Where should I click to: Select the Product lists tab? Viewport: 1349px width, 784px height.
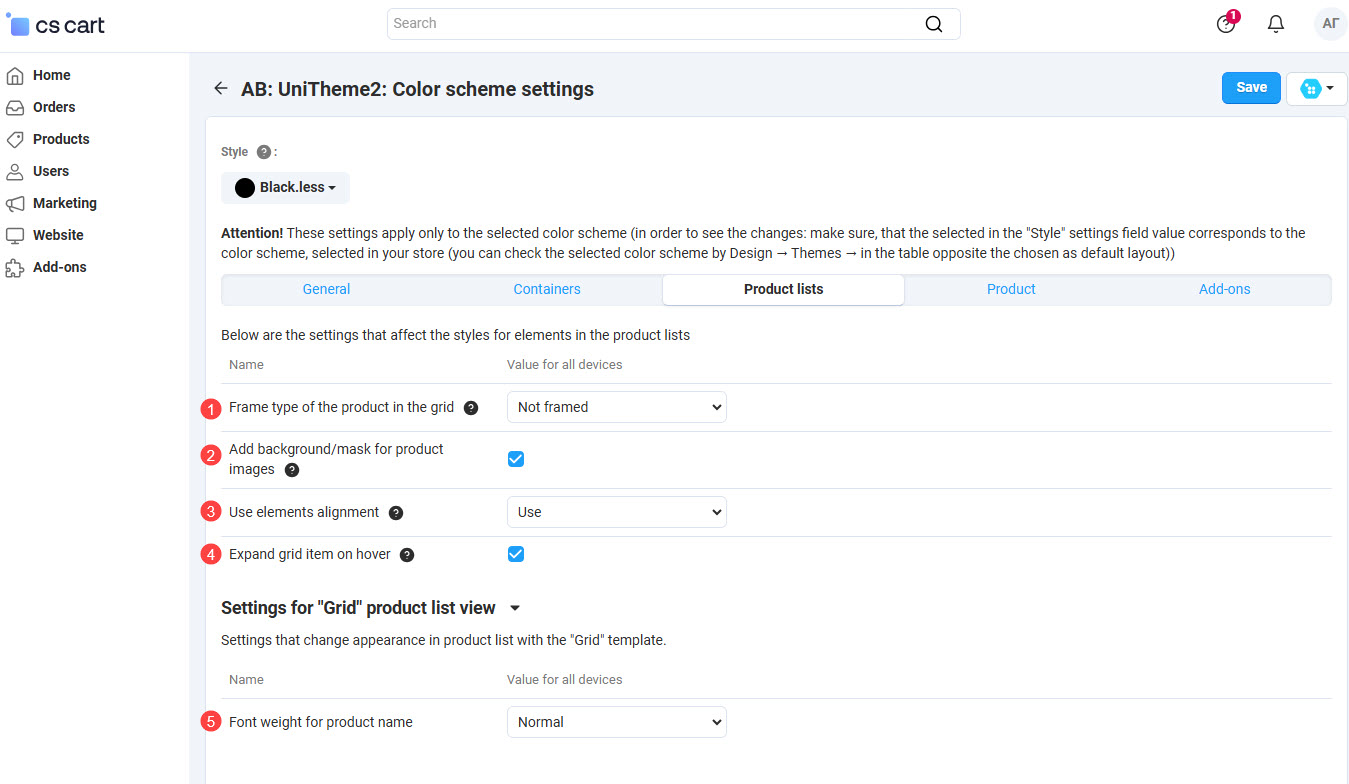tap(784, 290)
